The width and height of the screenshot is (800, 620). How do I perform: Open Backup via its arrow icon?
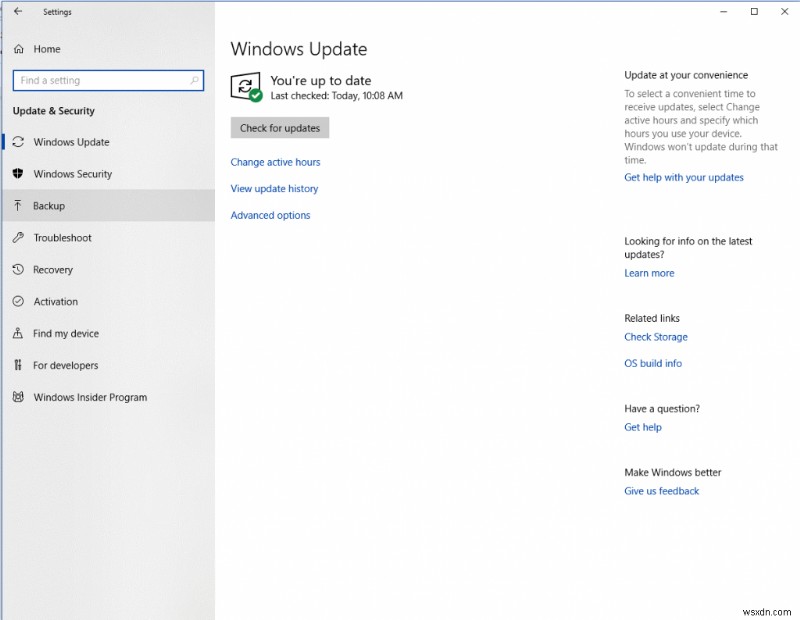point(16,206)
